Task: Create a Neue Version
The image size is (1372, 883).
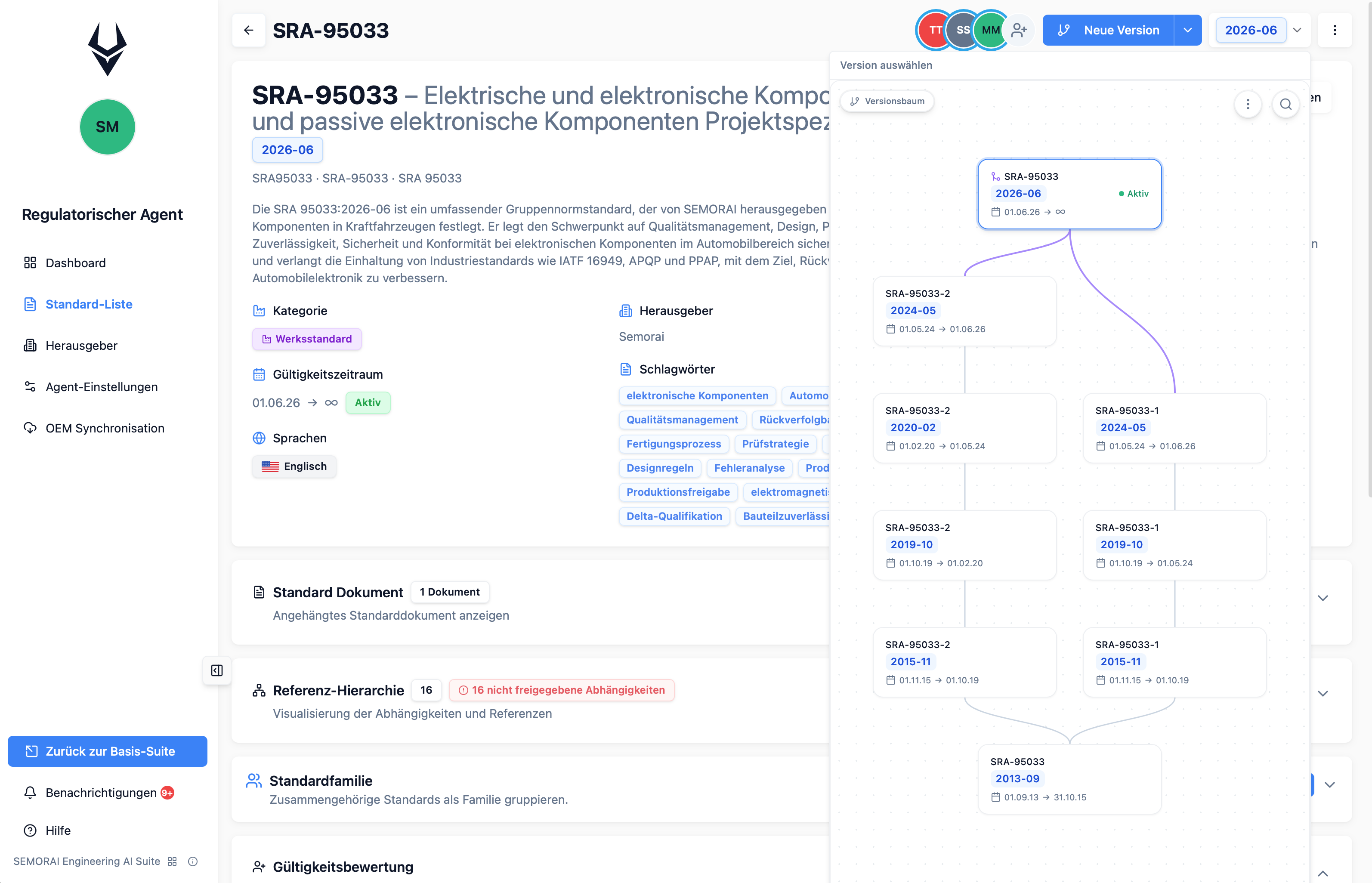Action: click(1108, 30)
